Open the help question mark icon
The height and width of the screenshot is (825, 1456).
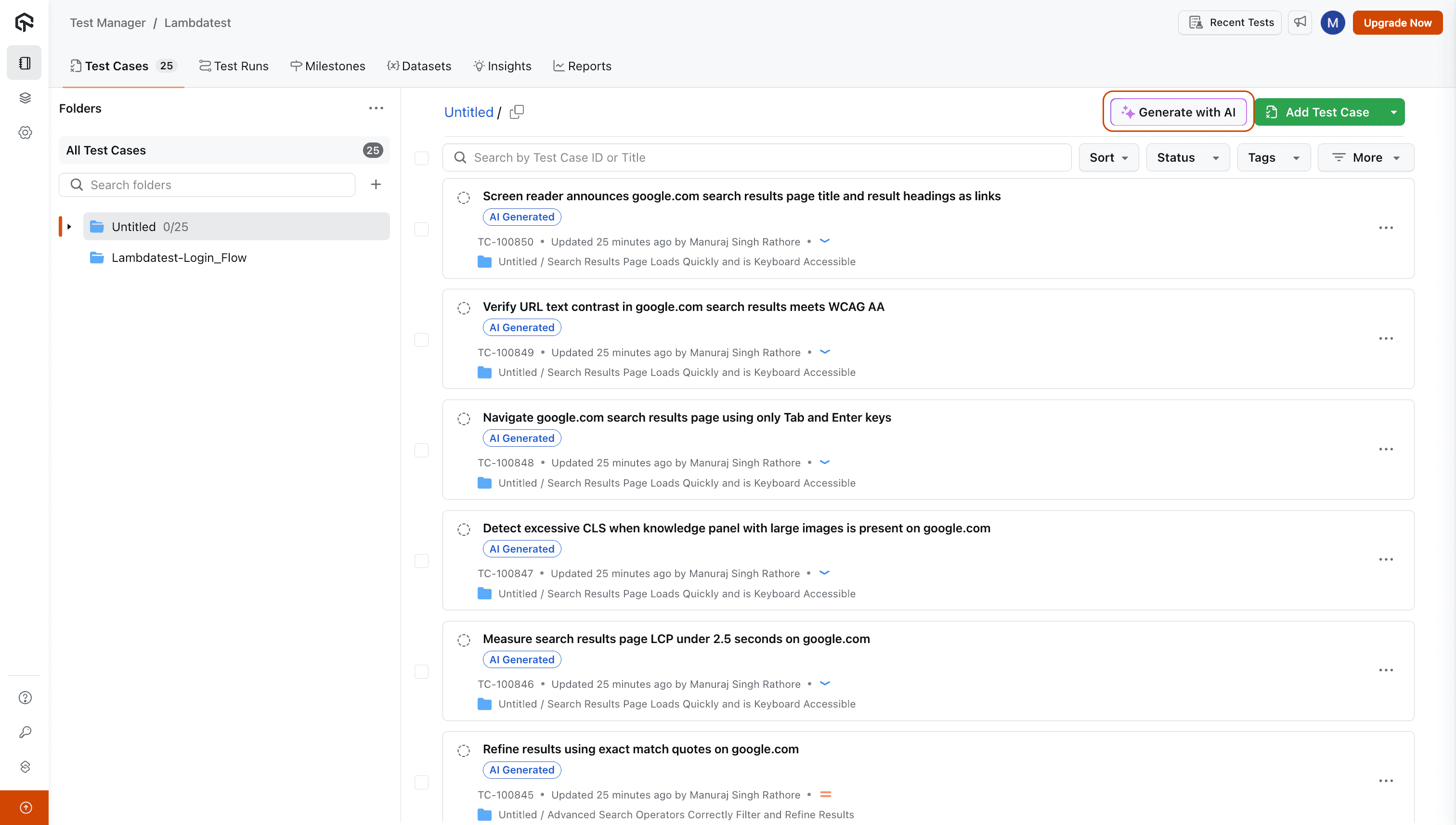pos(25,697)
